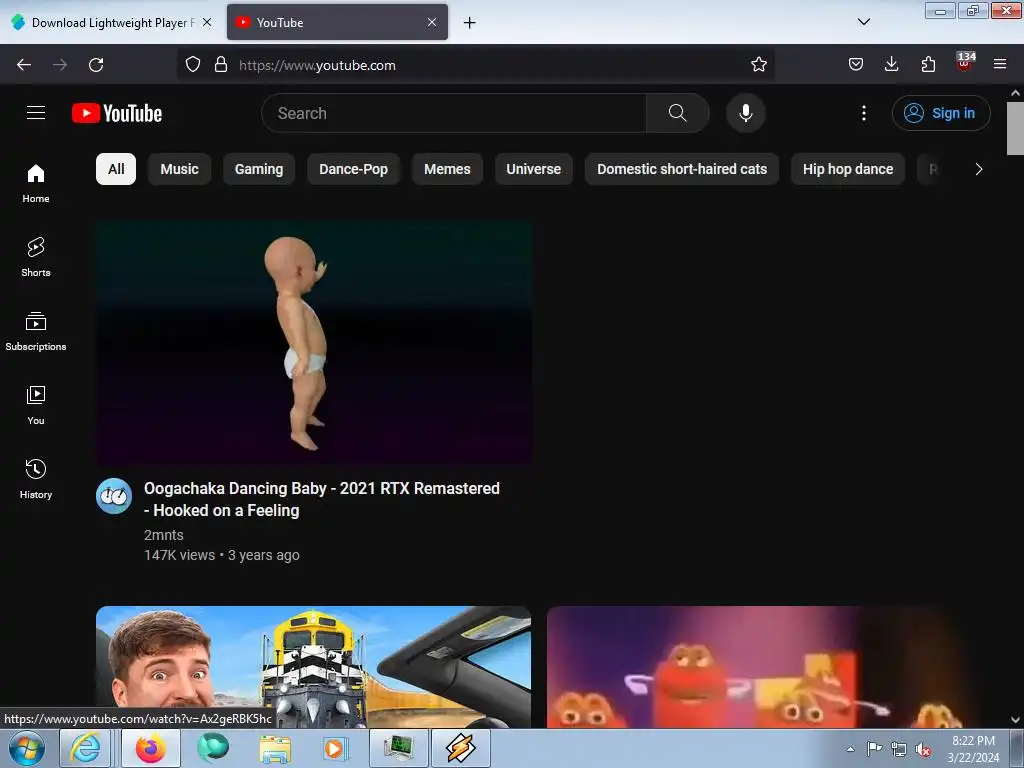Image resolution: width=1024 pixels, height=768 pixels.
Task: Select the All filter chip
Action: (x=116, y=169)
